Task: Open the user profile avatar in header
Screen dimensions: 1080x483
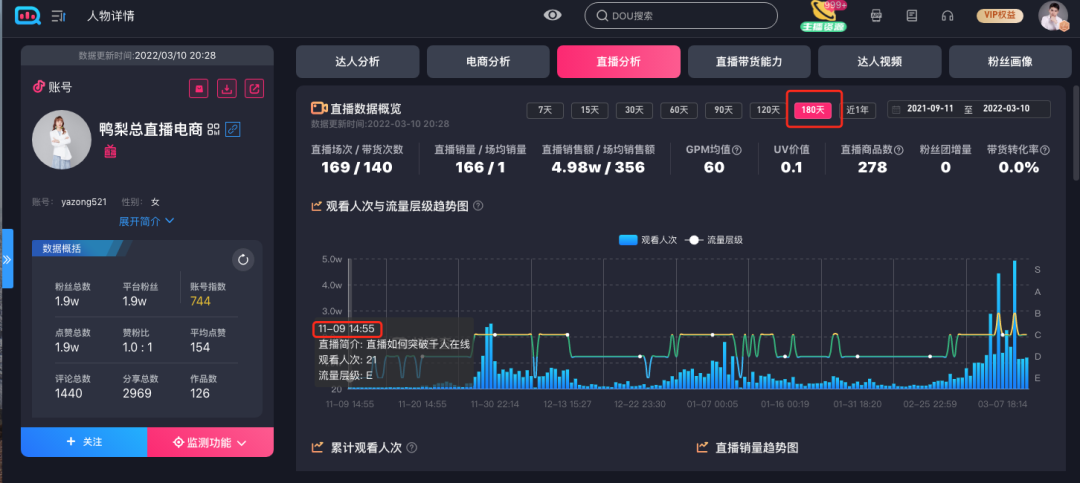Action: point(1053,15)
